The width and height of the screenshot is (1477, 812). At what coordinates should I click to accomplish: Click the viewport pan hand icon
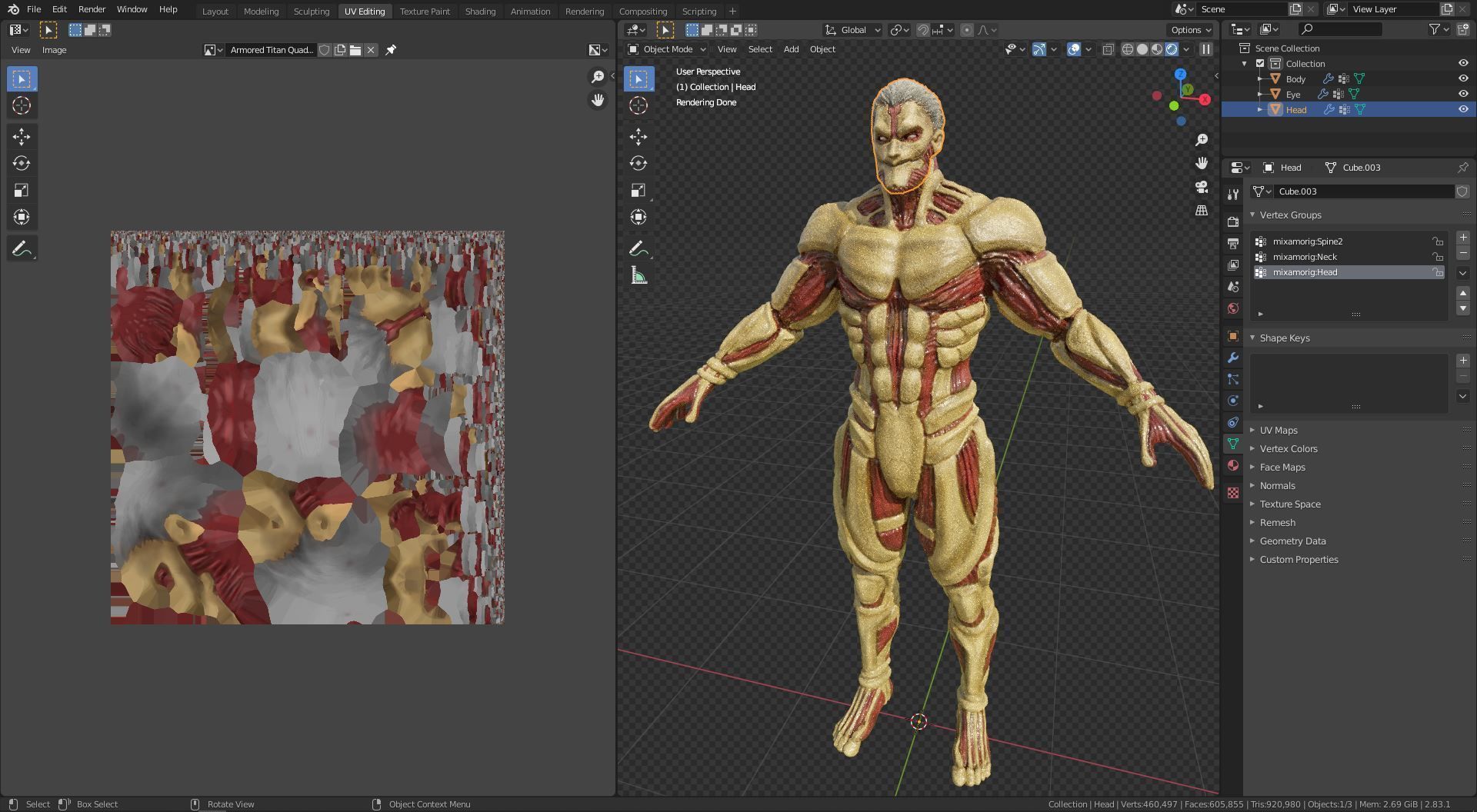(1202, 163)
